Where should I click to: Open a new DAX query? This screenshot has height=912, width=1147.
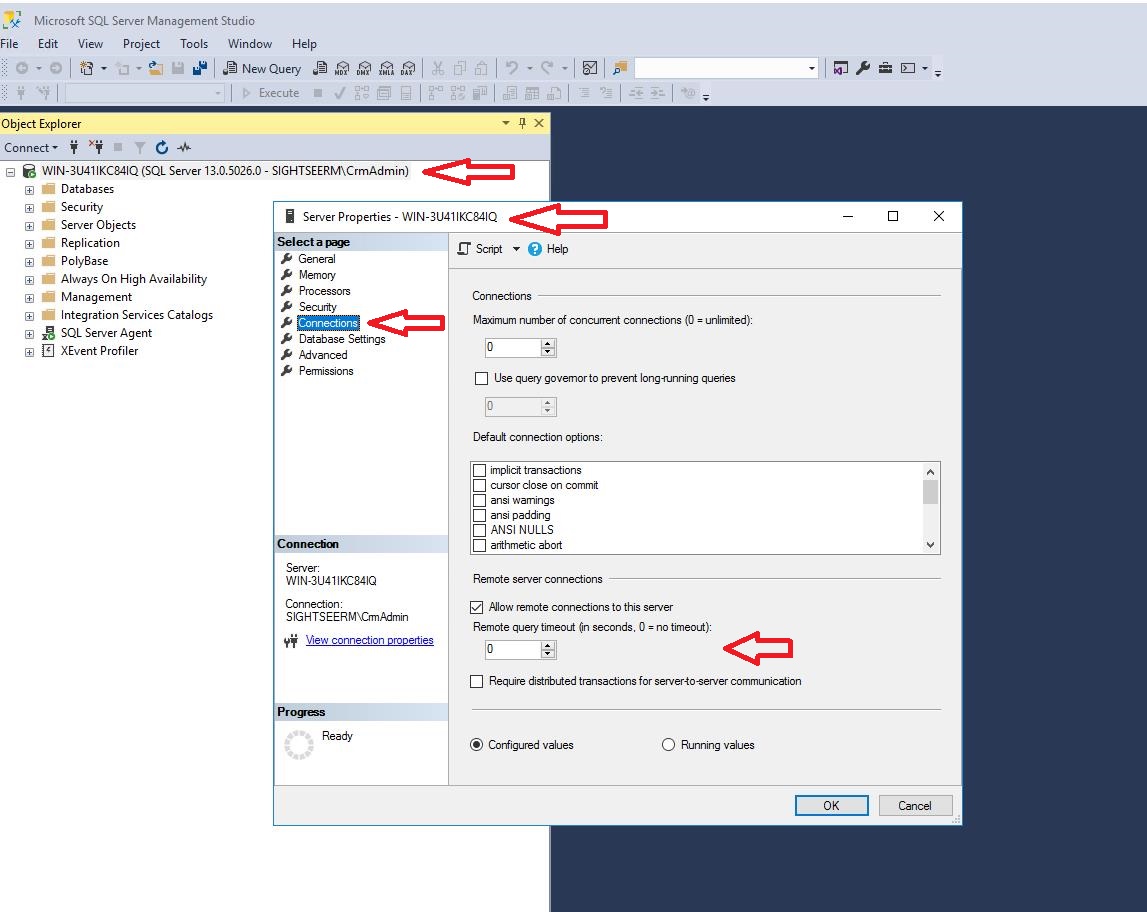point(408,68)
